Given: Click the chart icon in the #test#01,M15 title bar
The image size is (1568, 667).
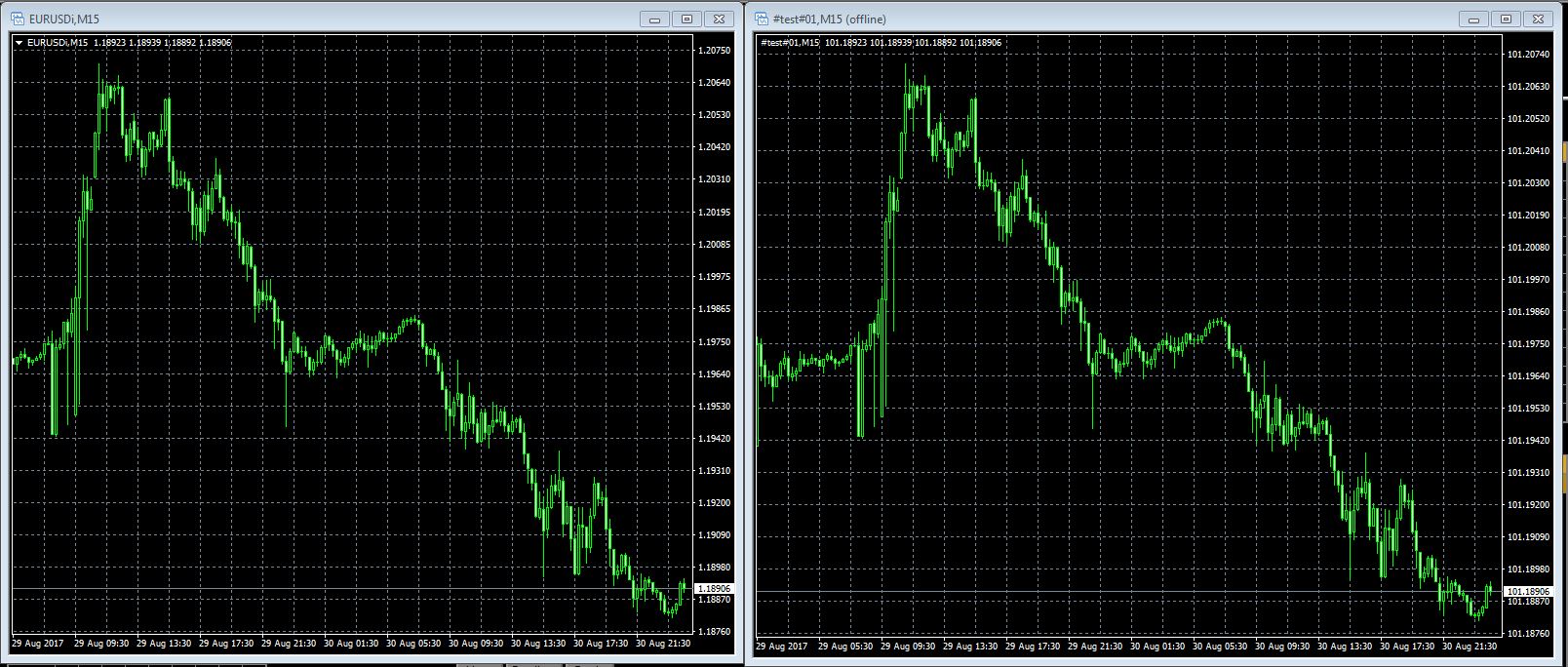Looking at the screenshot, I should pos(762,19).
